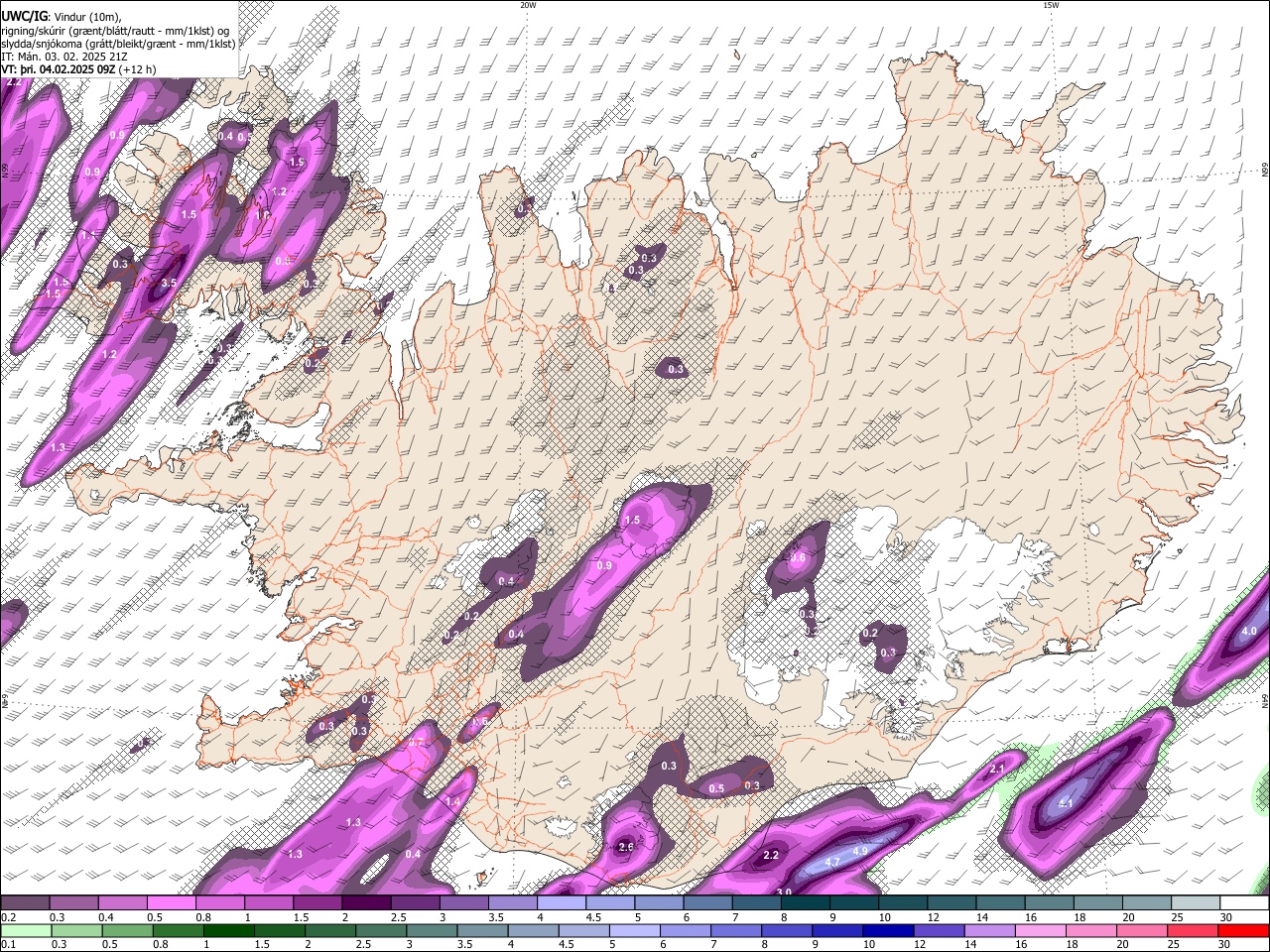Pick lower legend lilac swatch 14 to 16

[x=991, y=930]
